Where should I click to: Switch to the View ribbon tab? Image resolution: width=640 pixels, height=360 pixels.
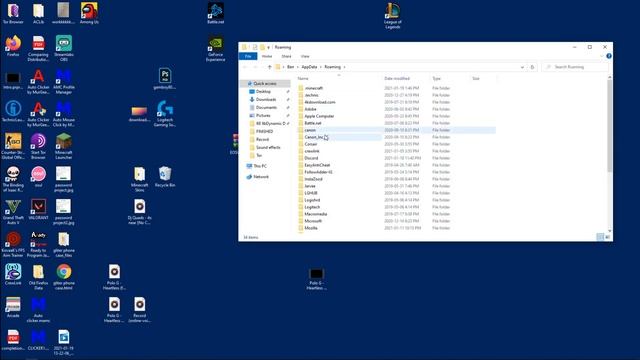305,56
